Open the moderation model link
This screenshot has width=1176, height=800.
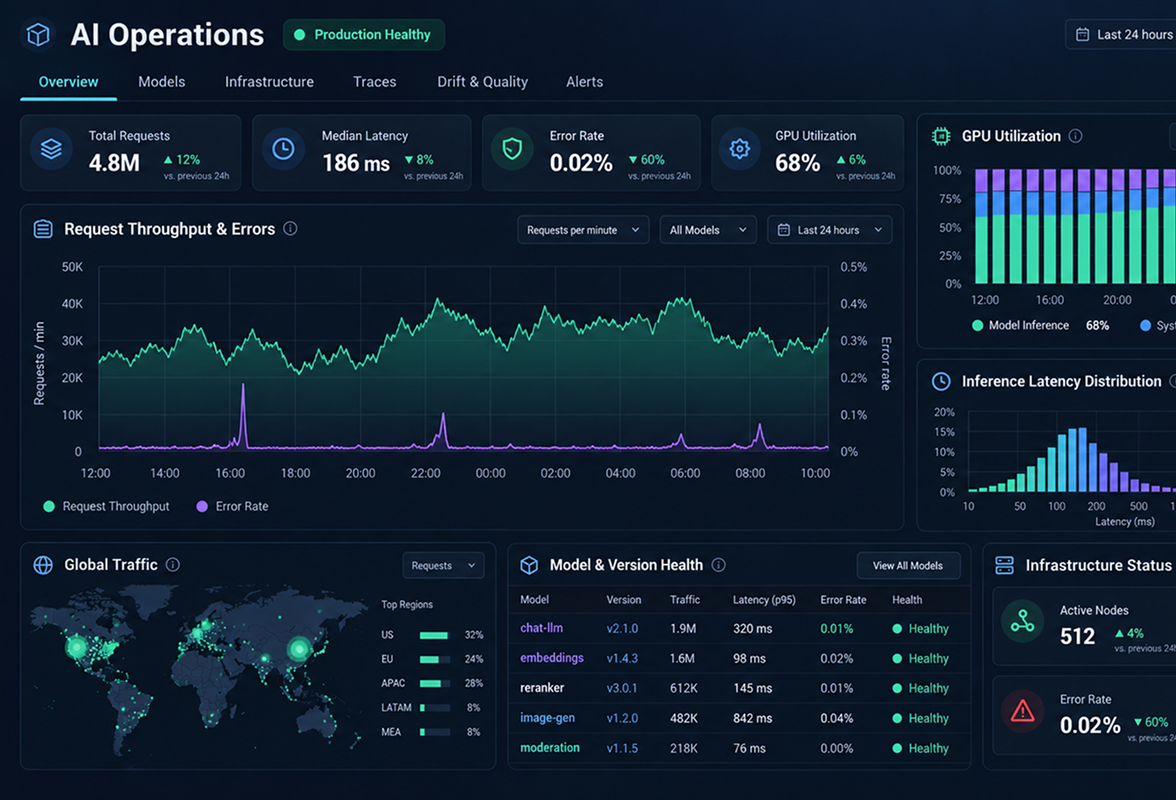tap(550, 748)
